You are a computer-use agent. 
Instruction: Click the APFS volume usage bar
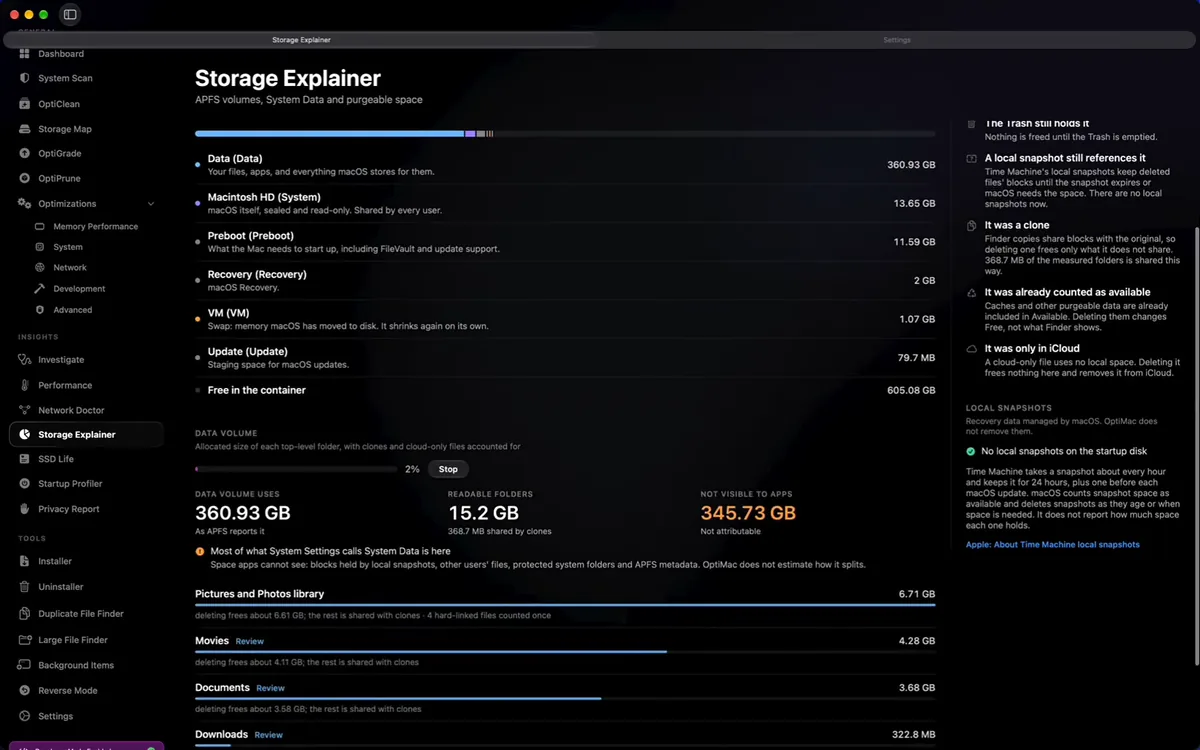click(x=565, y=133)
